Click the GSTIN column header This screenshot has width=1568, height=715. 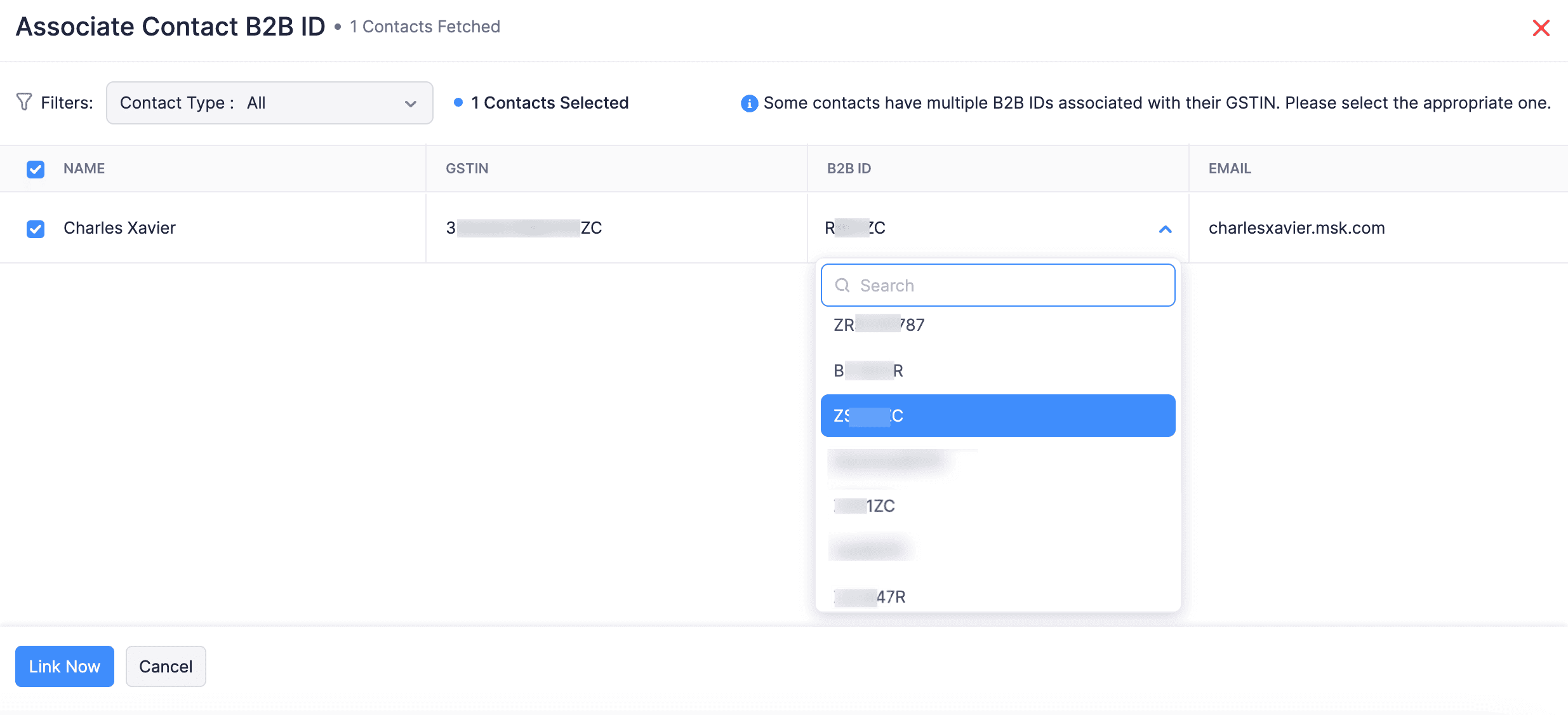pos(467,168)
